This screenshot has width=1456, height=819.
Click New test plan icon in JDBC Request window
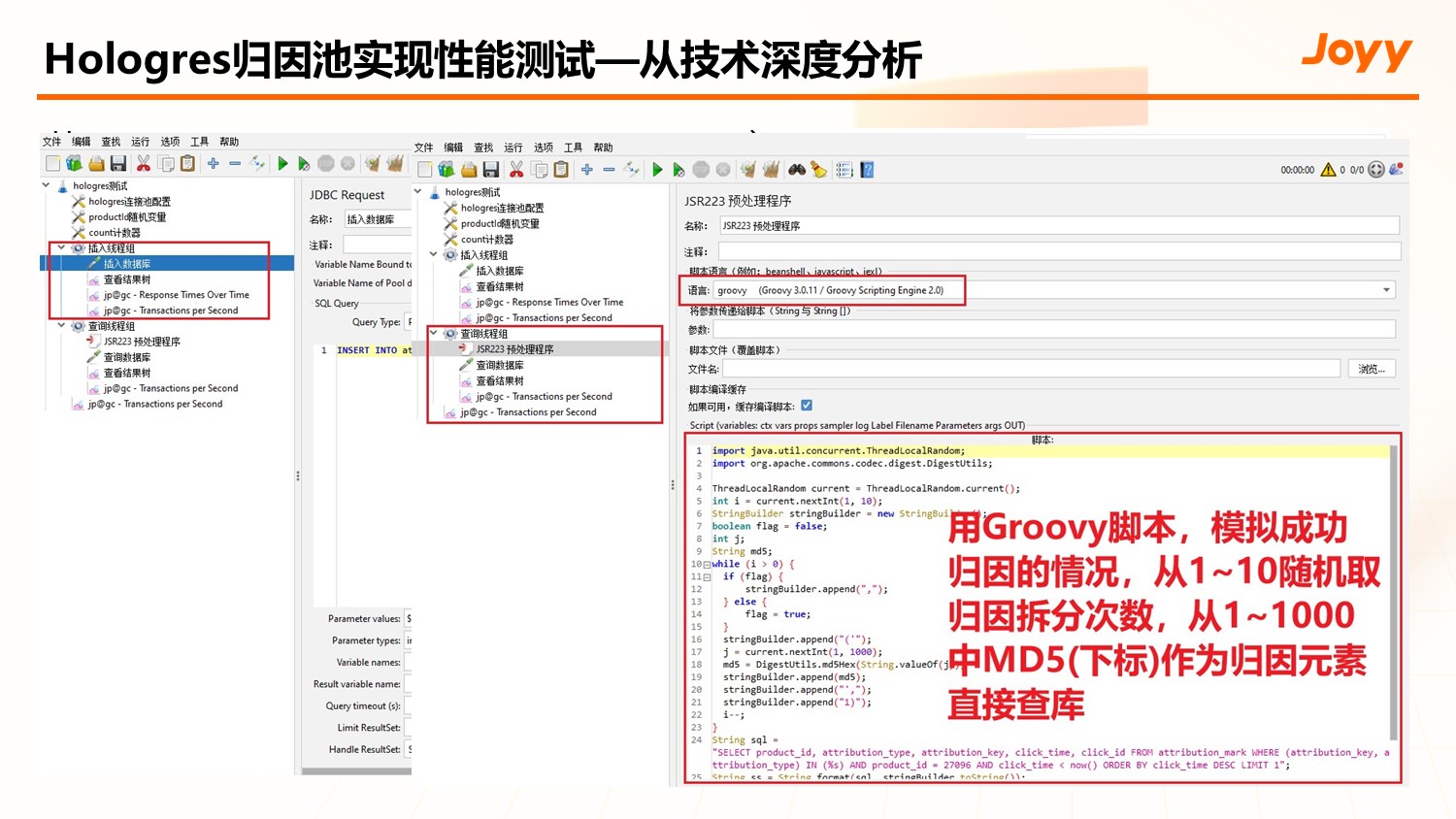tap(53, 163)
